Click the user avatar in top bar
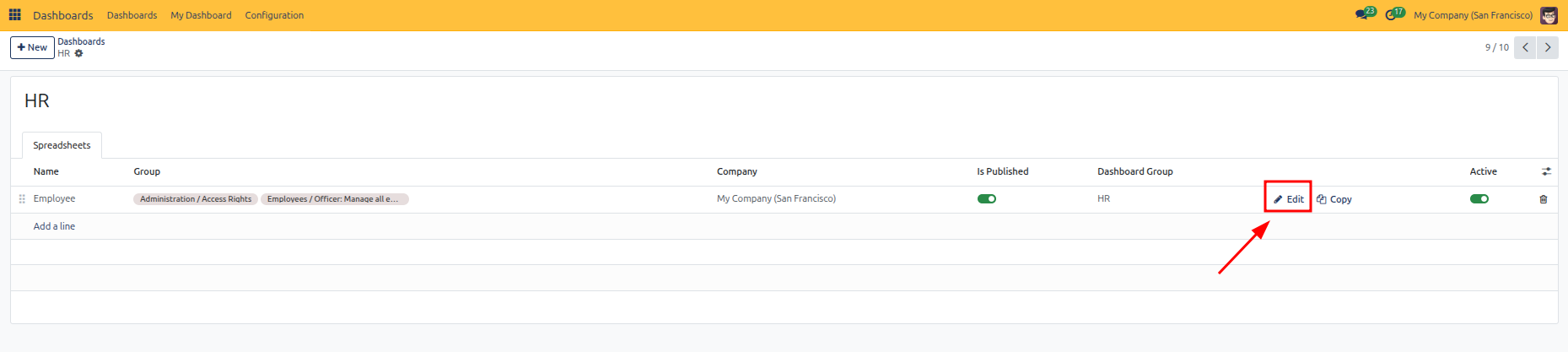The width and height of the screenshot is (1568, 352). (x=1549, y=15)
